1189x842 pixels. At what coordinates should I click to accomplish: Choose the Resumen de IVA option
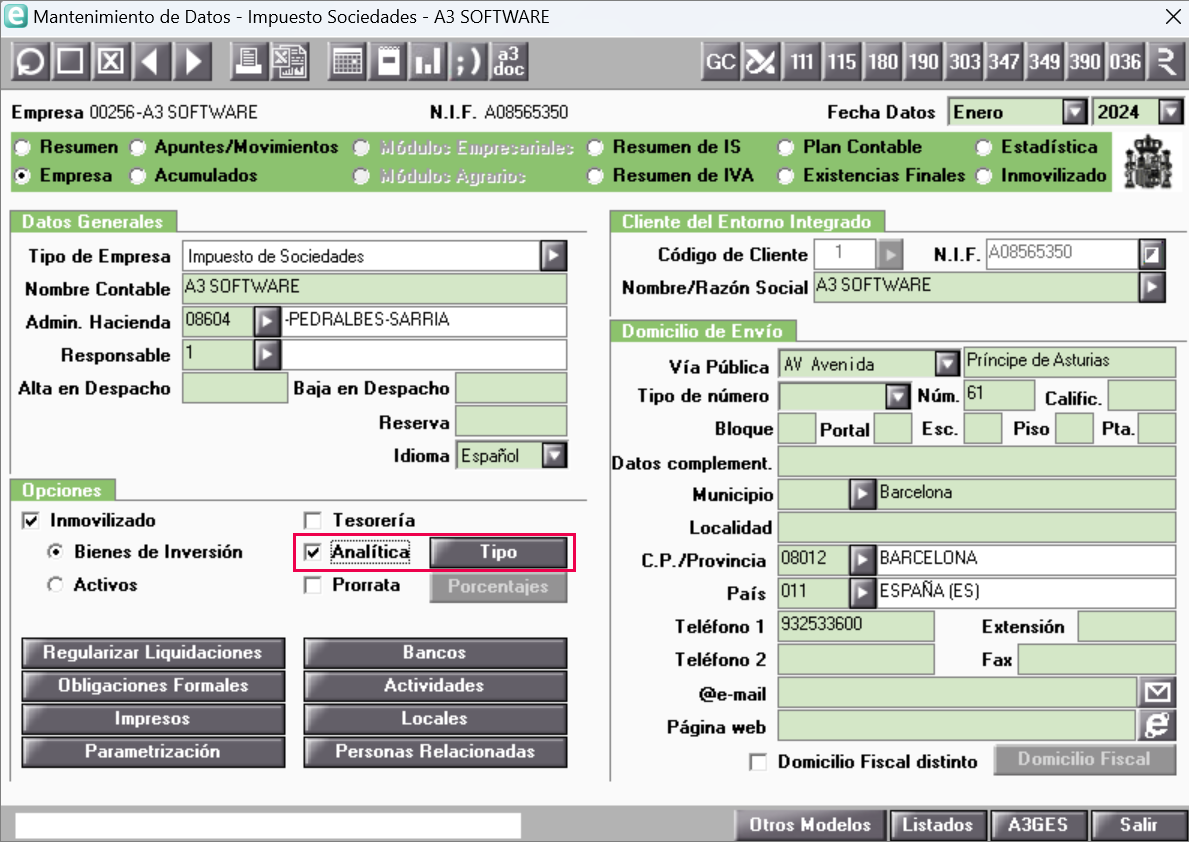595,176
